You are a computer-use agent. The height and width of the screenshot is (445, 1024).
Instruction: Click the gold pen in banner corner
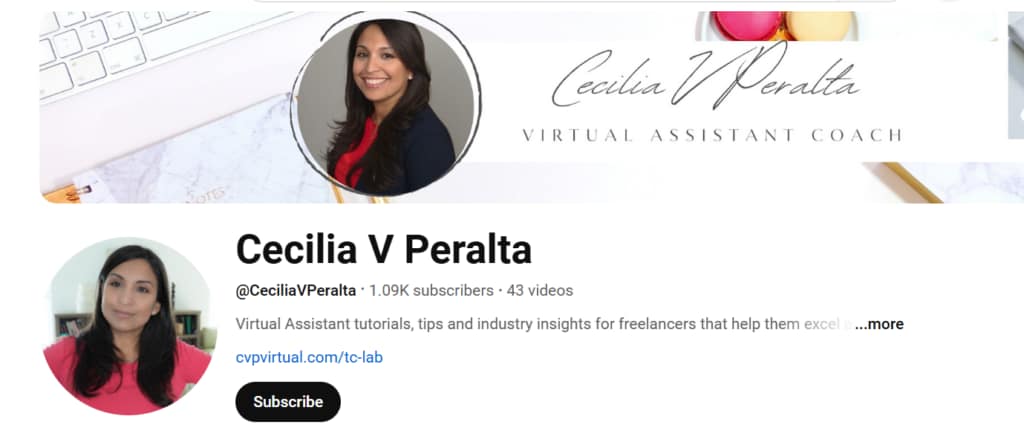point(911,182)
